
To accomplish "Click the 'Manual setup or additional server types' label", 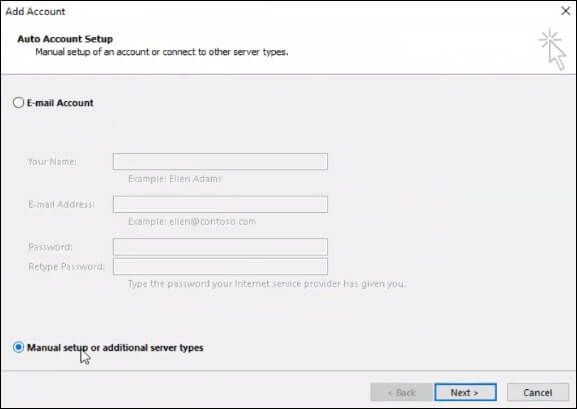I will point(115,348).
